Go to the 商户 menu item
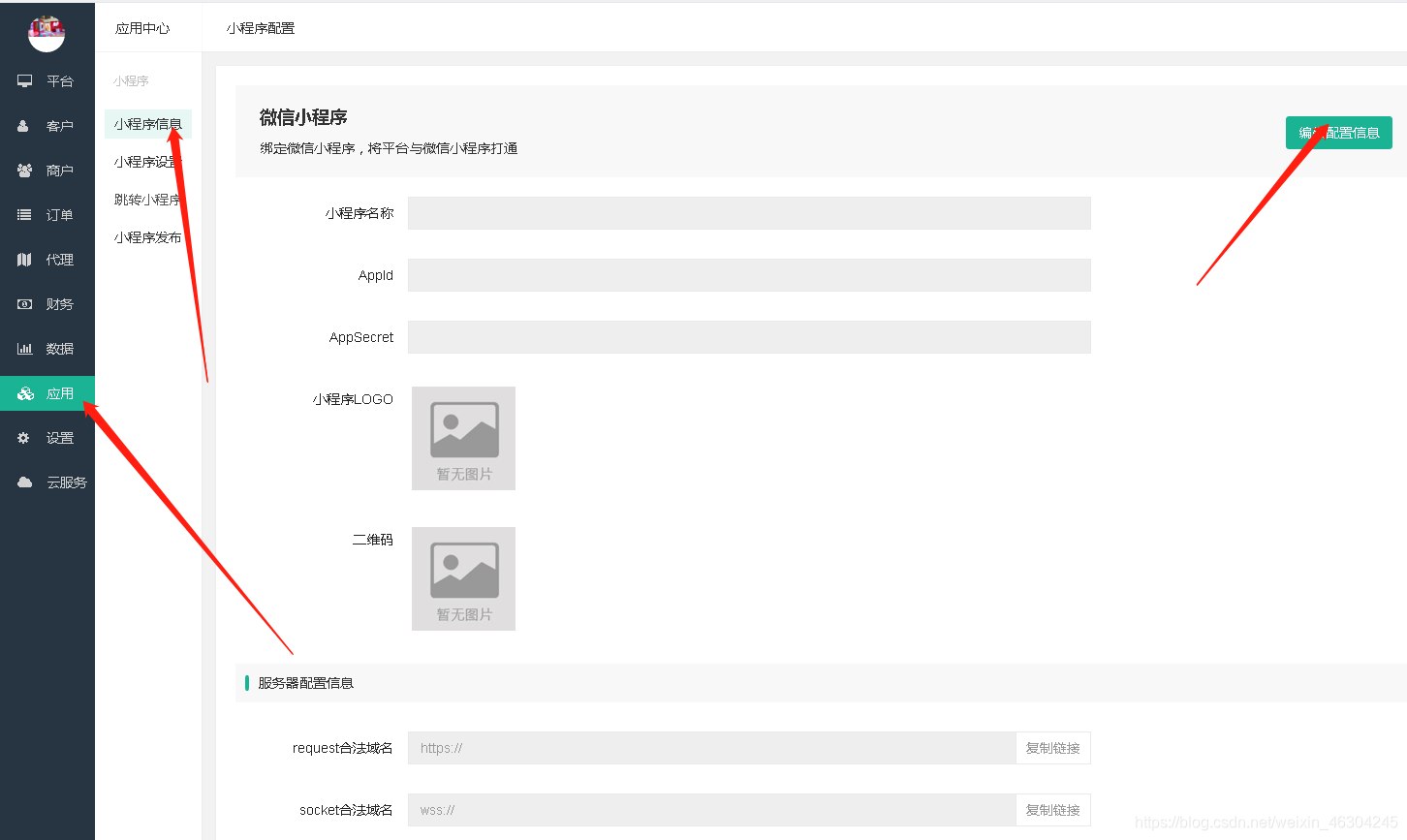Image resolution: width=1407 pixels, height=840 pixels. click(x=47, y=171)
